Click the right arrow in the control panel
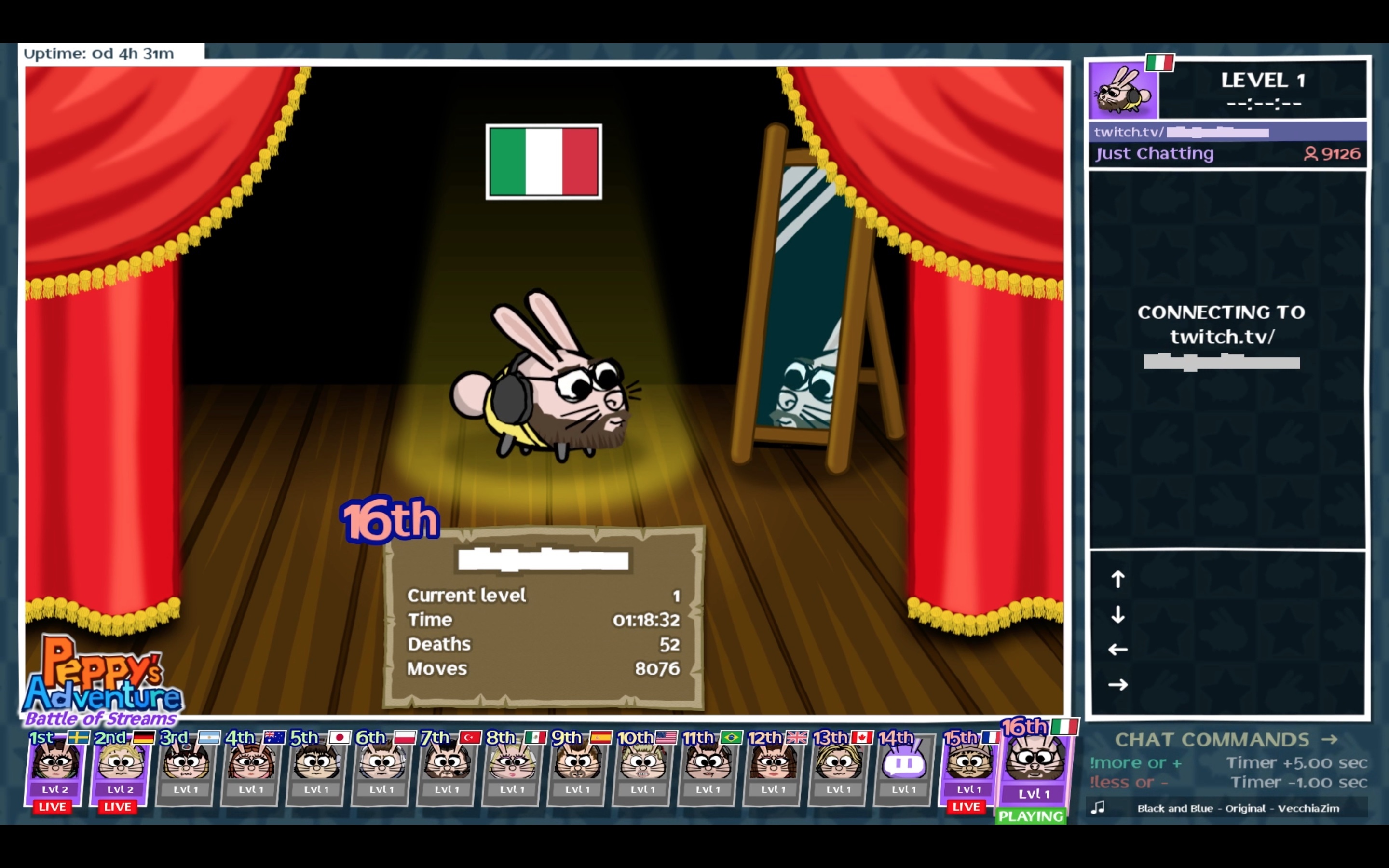 click(1117, 684)
